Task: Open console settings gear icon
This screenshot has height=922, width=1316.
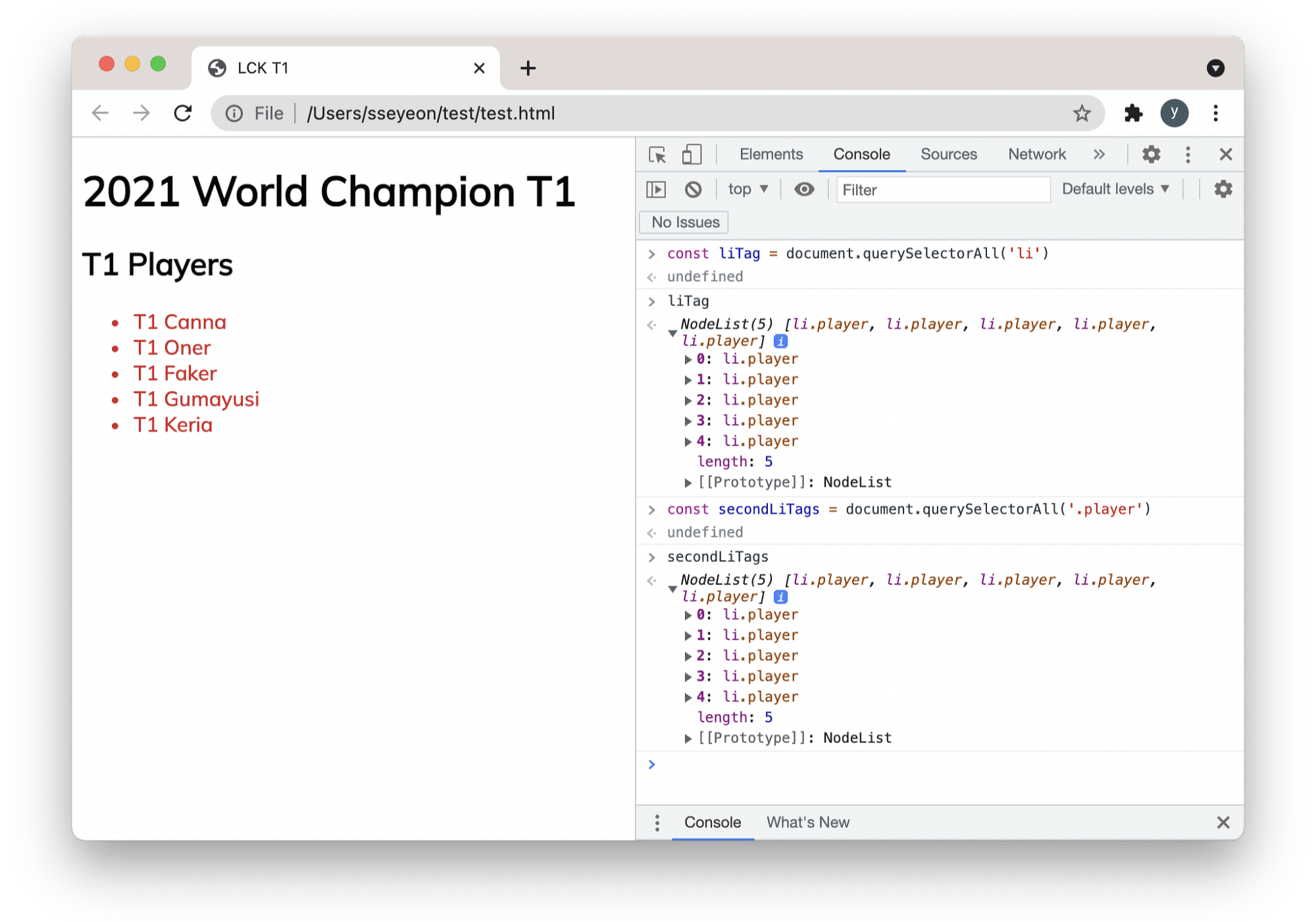Action: [x=1223, y=190]
